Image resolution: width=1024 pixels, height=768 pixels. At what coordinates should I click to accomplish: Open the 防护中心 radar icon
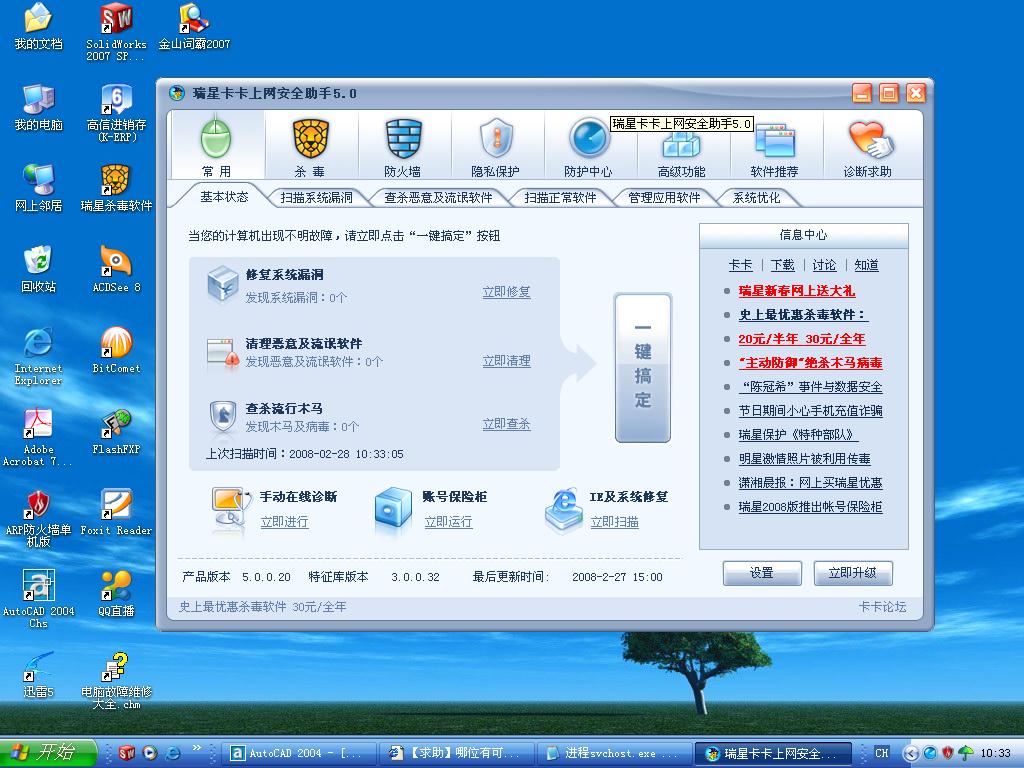pyautogui.click(x=588, y=138)
